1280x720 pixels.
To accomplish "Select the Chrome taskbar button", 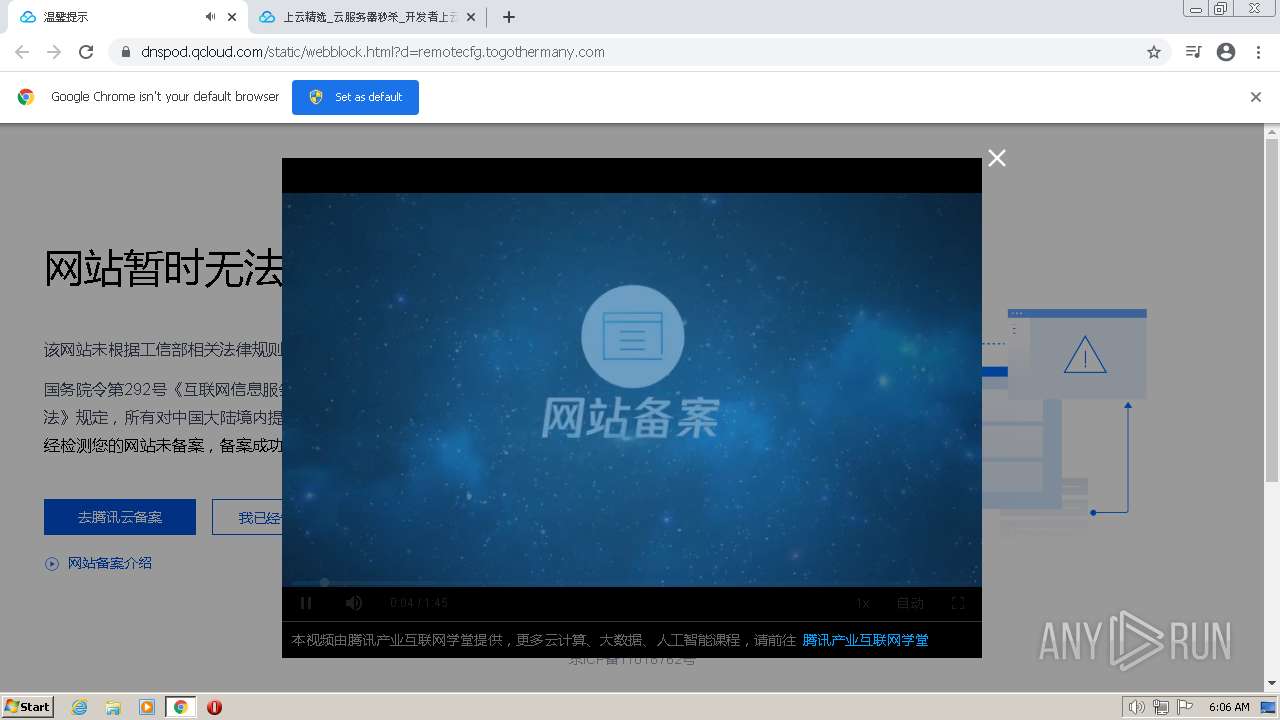I will click(x=180, y=707).
